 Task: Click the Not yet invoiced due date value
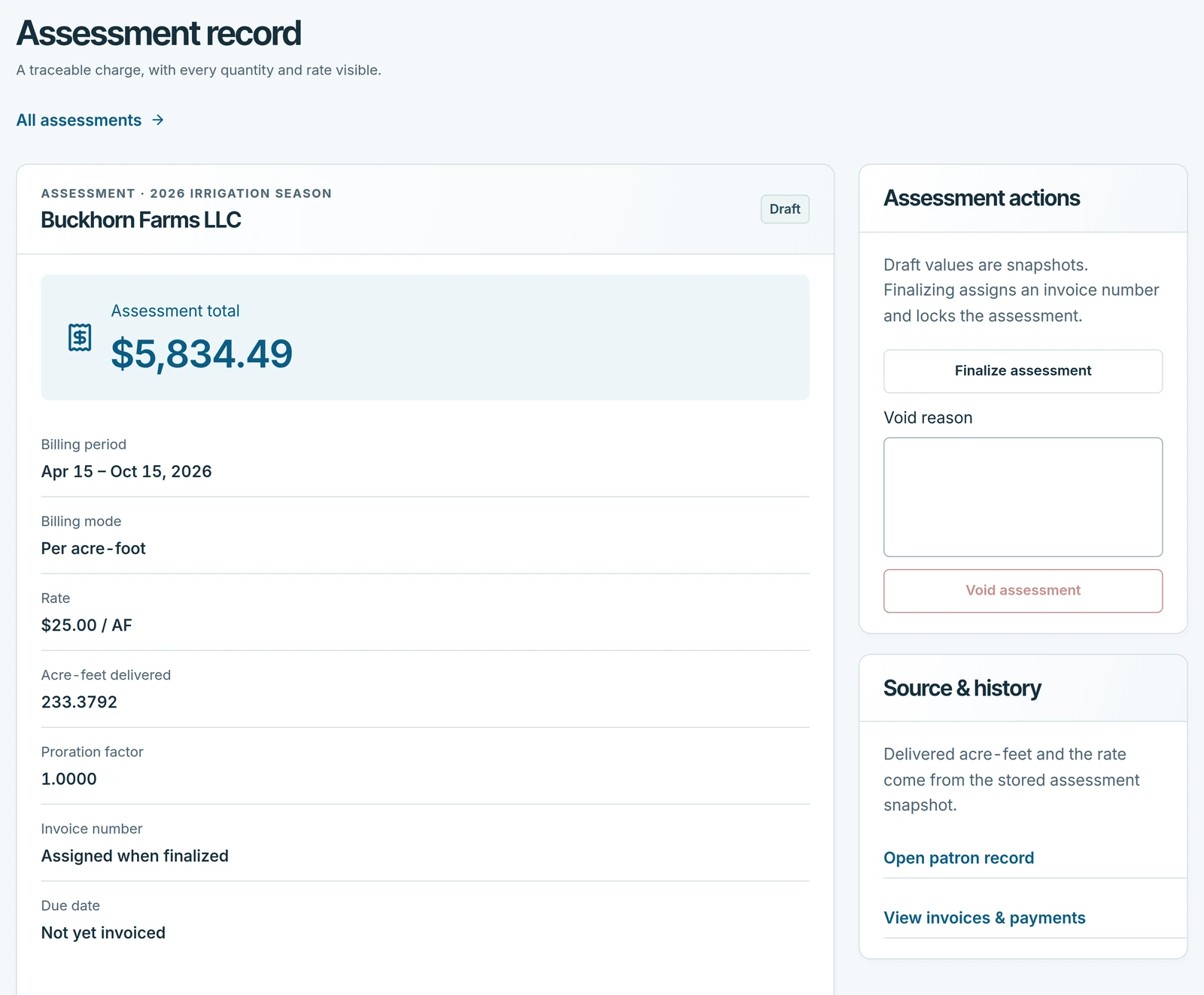pyautogui.click(x=103, y=933)
